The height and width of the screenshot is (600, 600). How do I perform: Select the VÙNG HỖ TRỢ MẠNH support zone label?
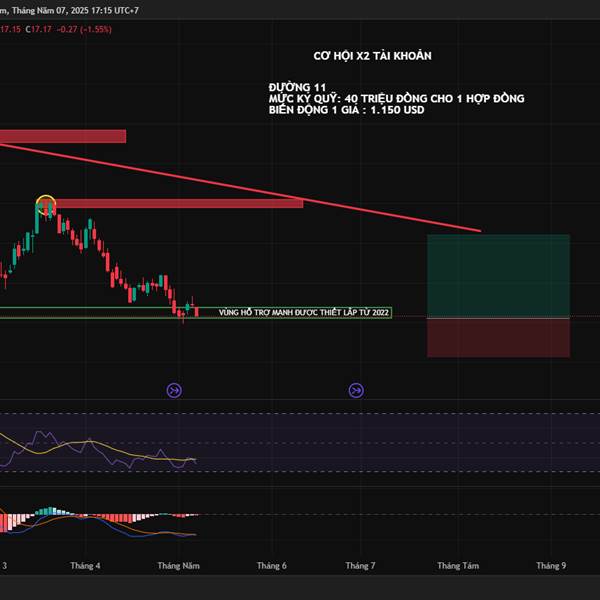tap(303, 313)
